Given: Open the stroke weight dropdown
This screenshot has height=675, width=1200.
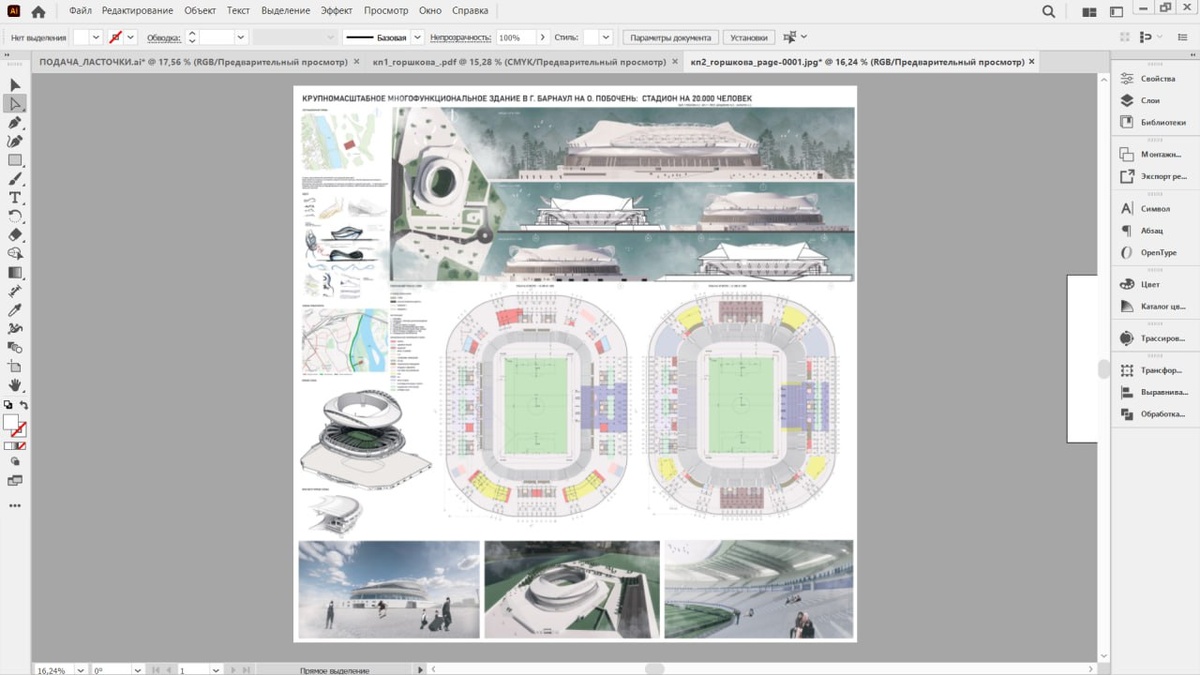Looking at the screenshot, I should (240, 37).
